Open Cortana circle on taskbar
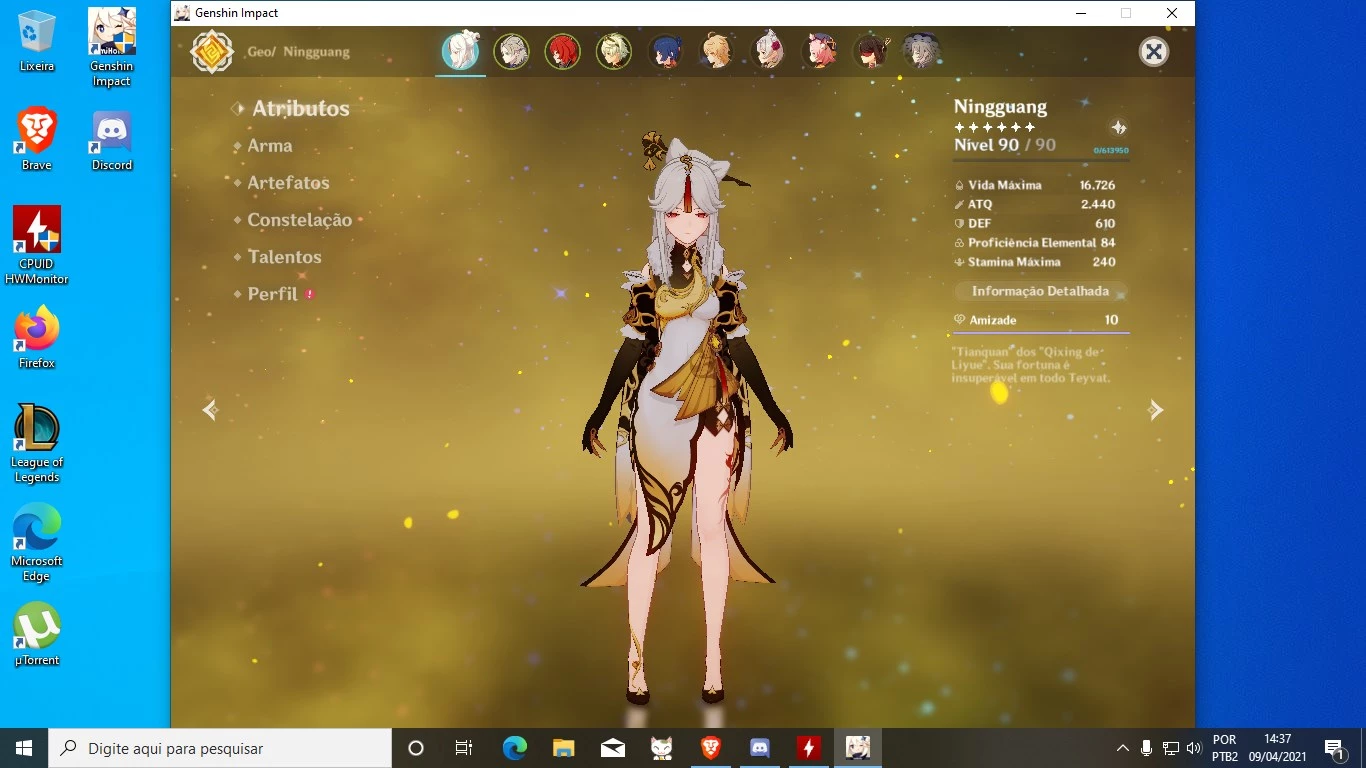This screenshot has width=1366, height=768. (x=416, y=748)
